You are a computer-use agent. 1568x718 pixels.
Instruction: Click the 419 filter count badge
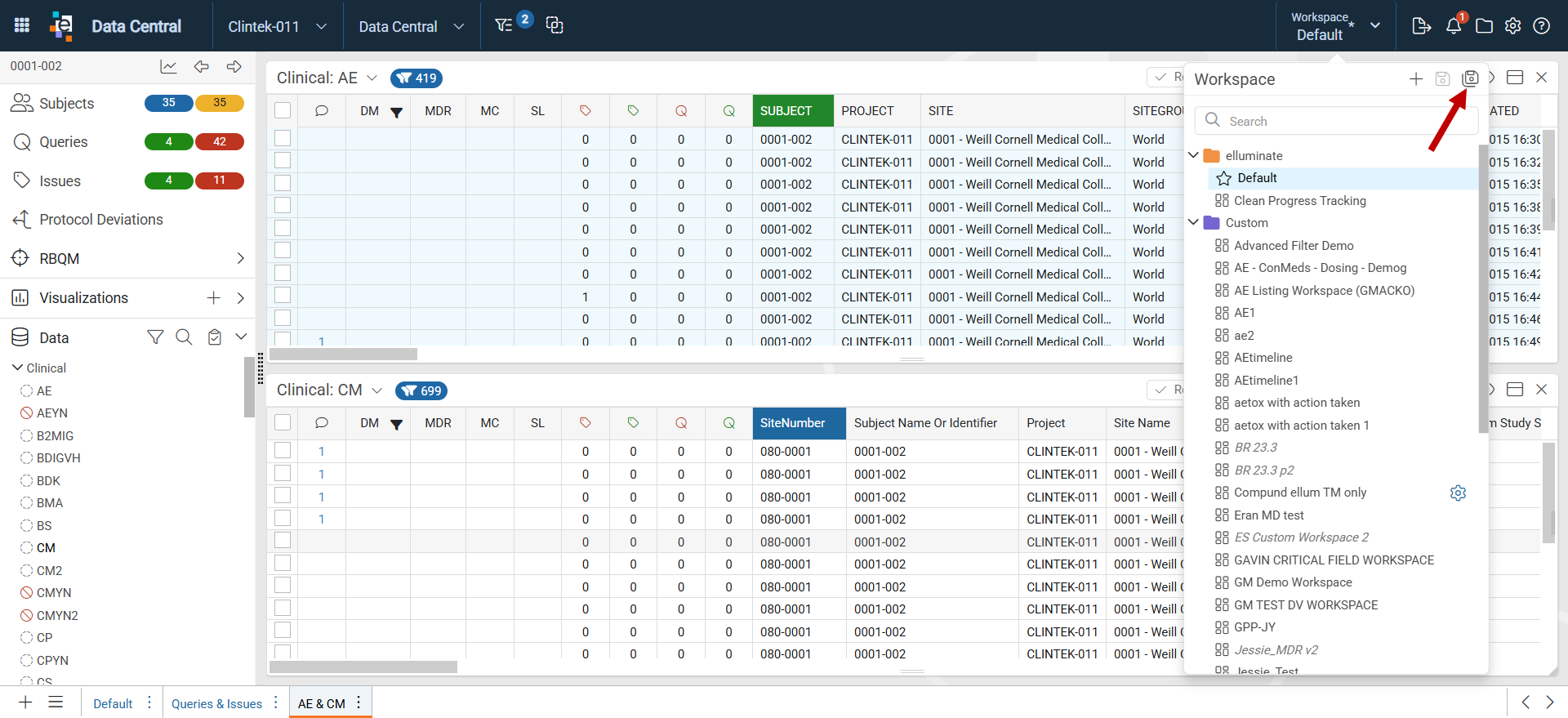click(x=416, y=78)
